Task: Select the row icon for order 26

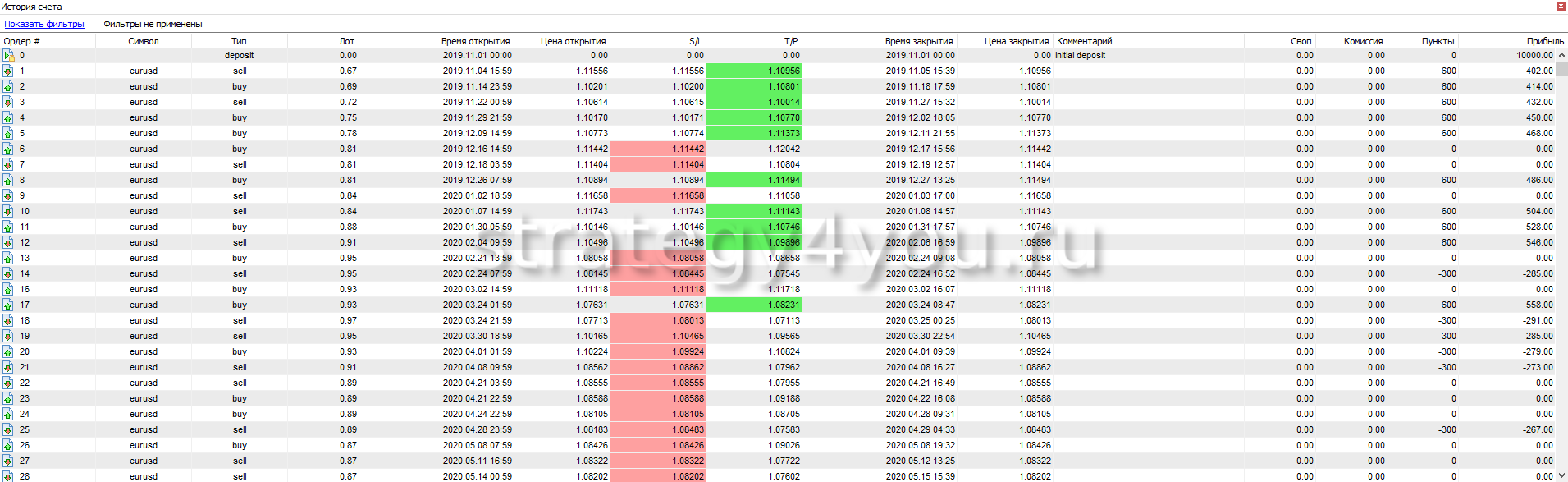Action: 7,445
